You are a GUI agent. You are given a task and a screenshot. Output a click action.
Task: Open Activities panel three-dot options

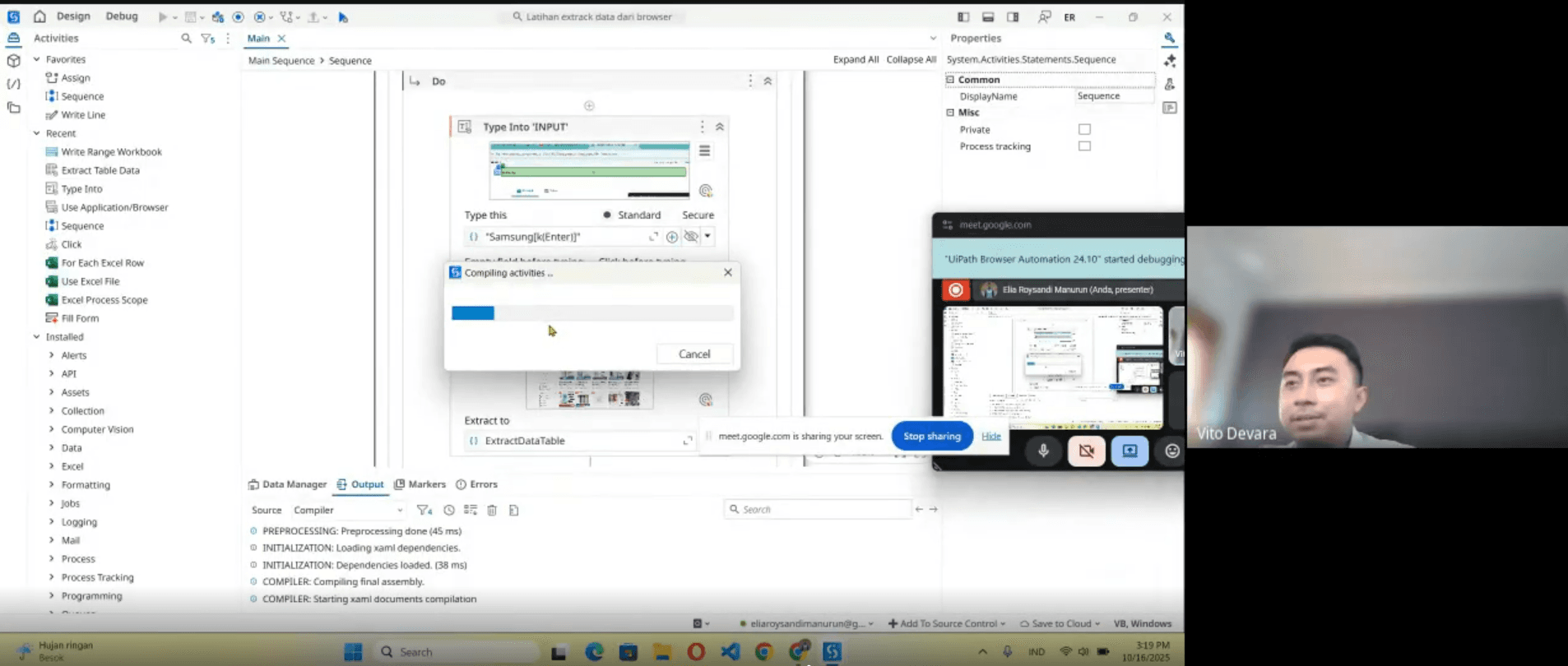tap(228, 38)
